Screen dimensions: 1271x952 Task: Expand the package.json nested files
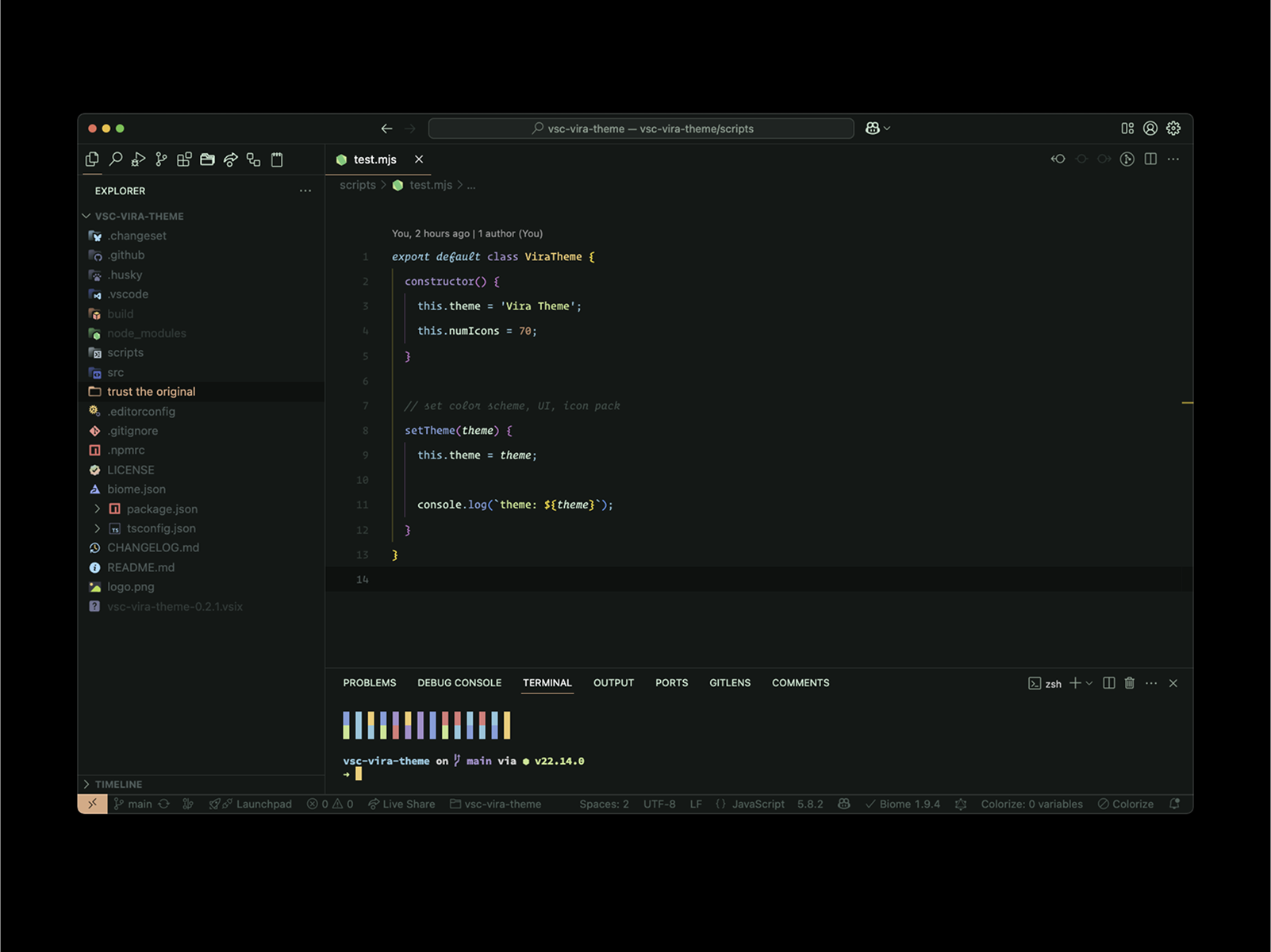98,509
